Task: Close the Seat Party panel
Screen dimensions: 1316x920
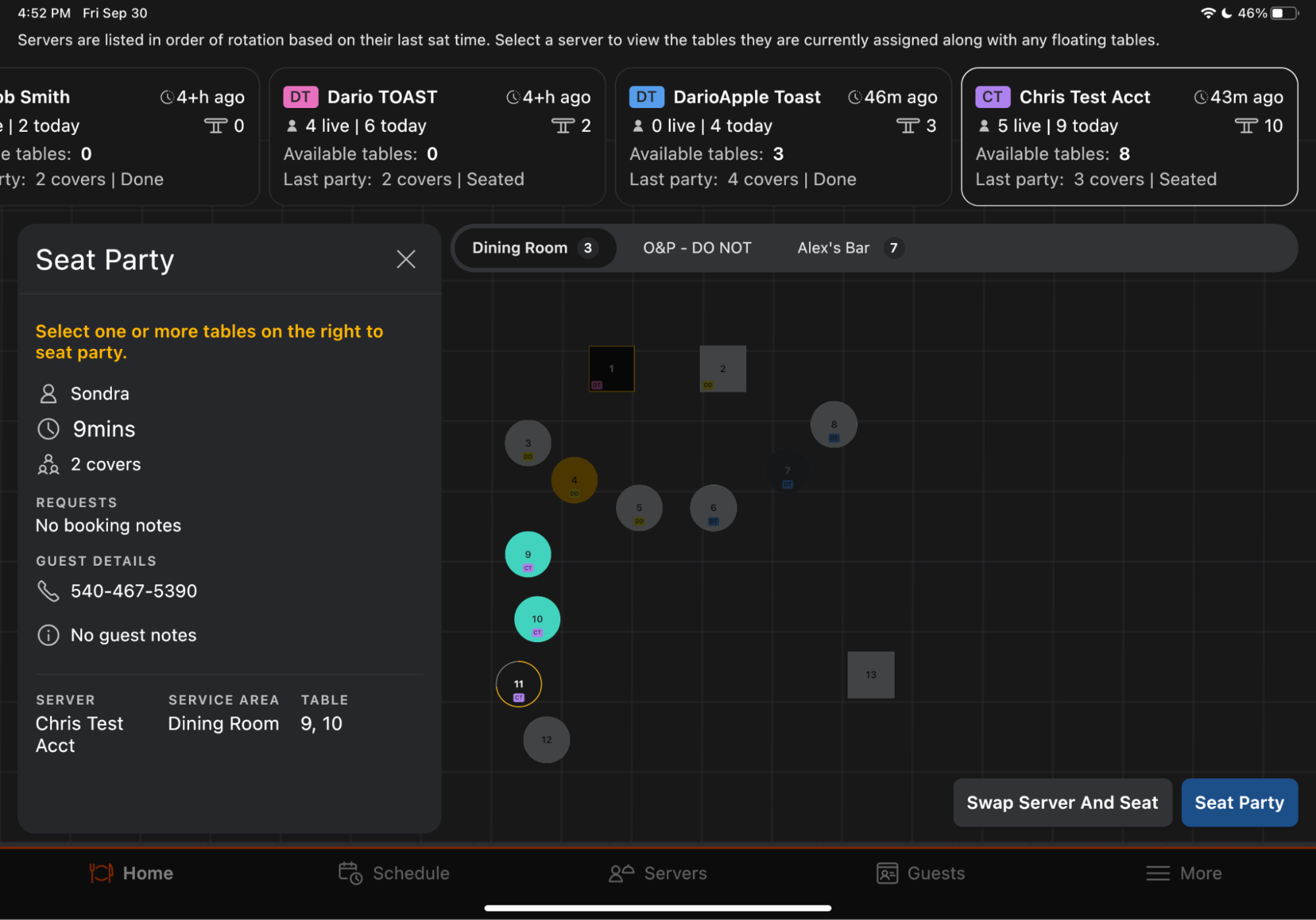Action: pos(406,259)
